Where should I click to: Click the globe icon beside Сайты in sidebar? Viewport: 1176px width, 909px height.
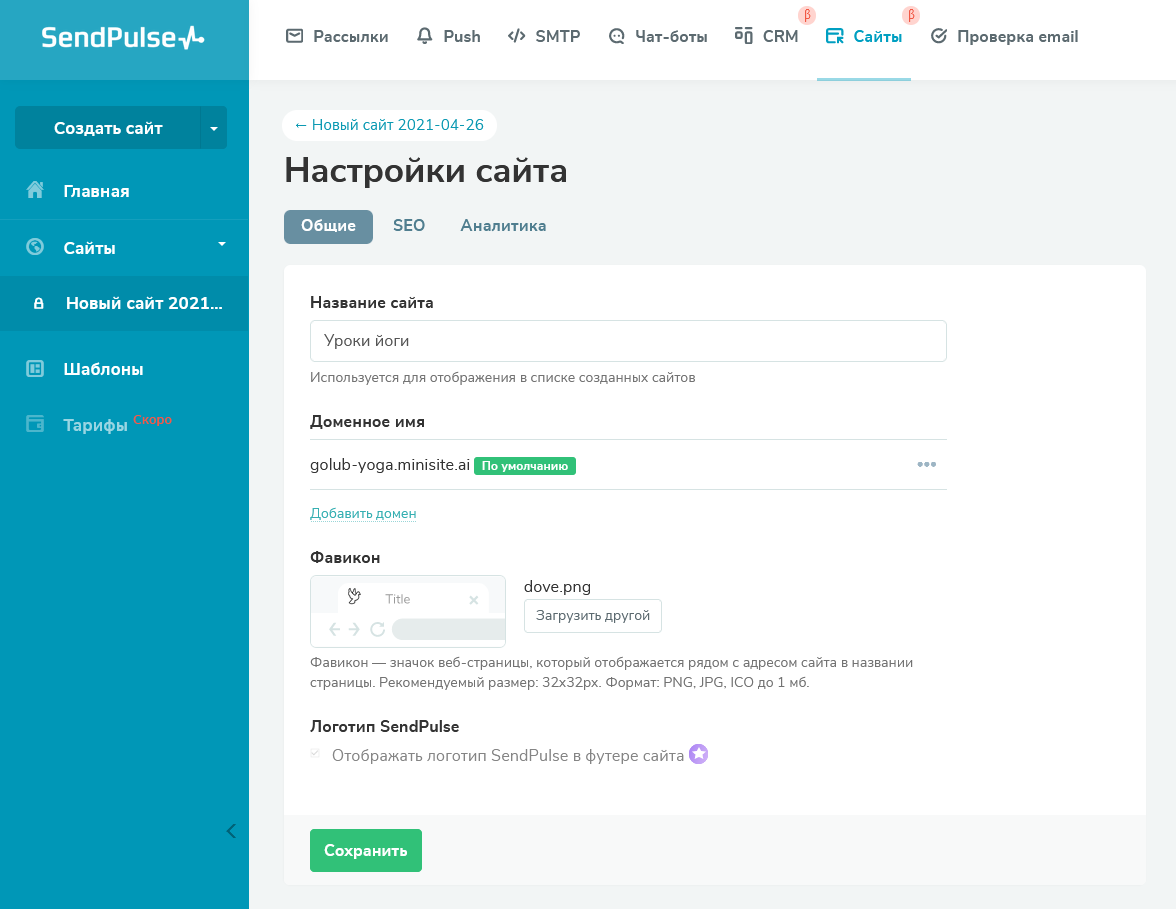tap(35, 247)
